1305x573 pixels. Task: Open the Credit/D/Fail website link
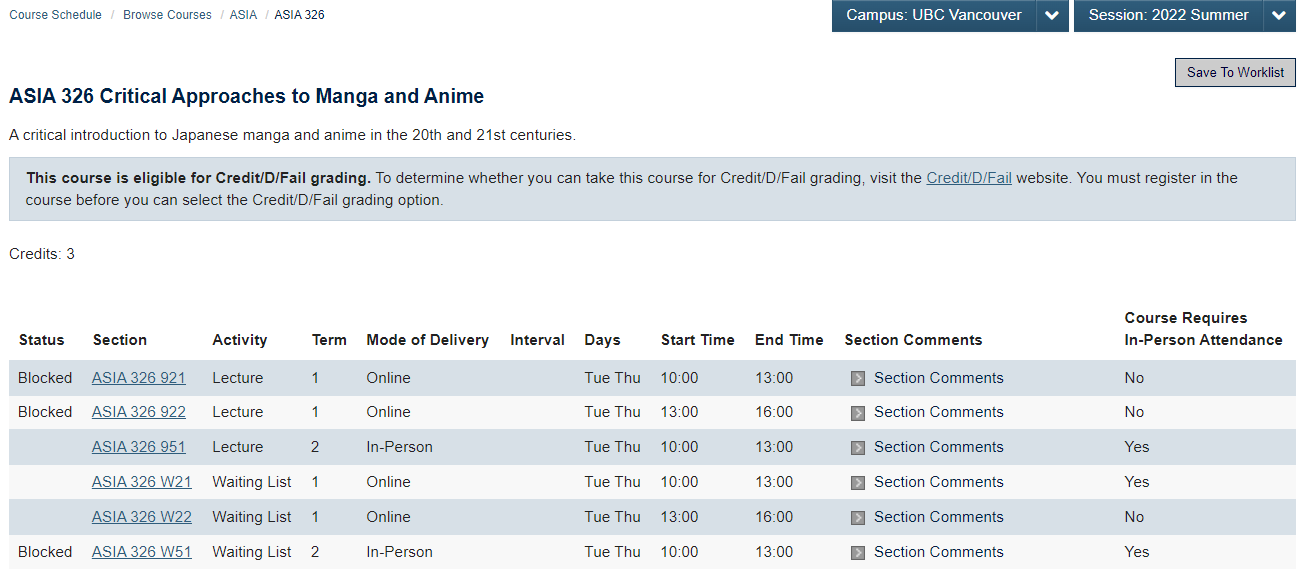click(969, 178)
